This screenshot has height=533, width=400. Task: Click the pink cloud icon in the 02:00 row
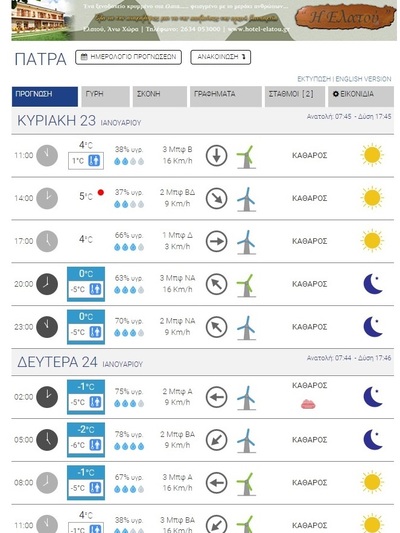coord(308,404)
